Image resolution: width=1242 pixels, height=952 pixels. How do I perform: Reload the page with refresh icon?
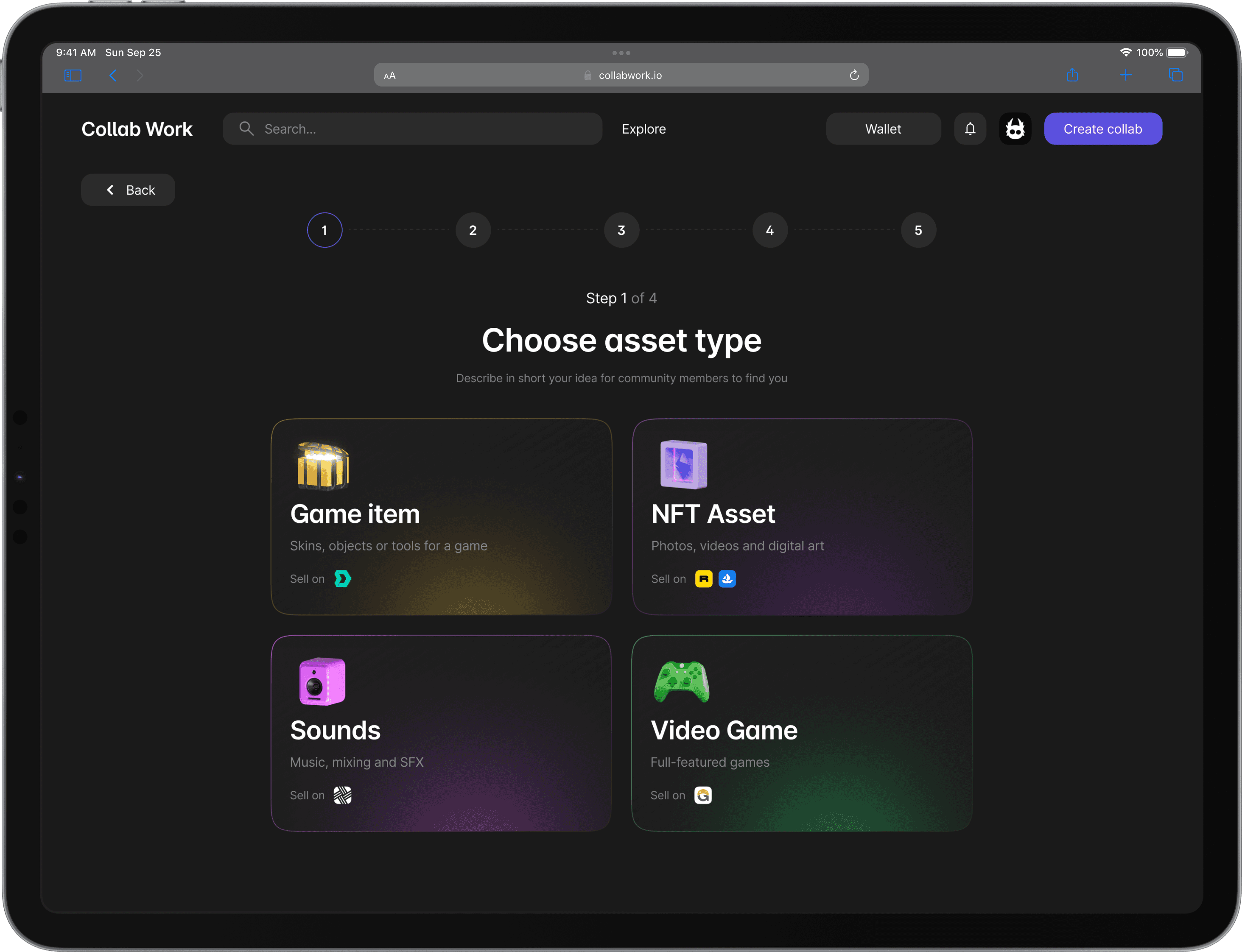click(x=854, y=75)
